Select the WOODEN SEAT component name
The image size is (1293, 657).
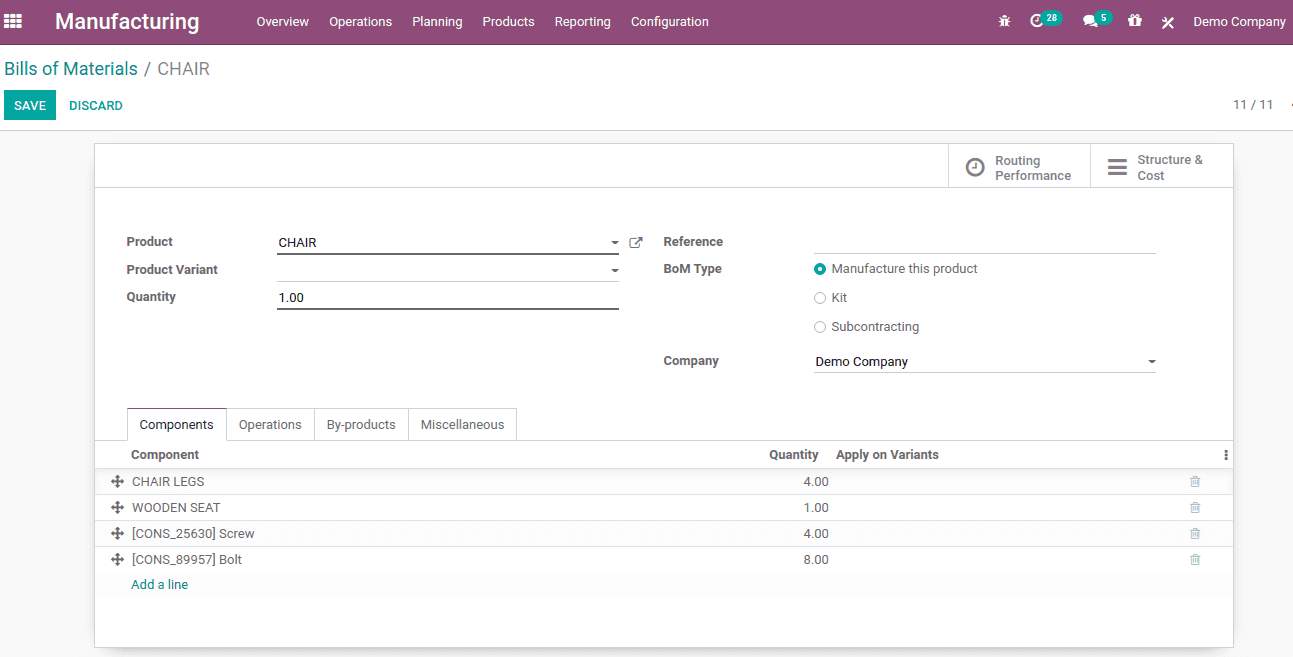coord(176,508)
